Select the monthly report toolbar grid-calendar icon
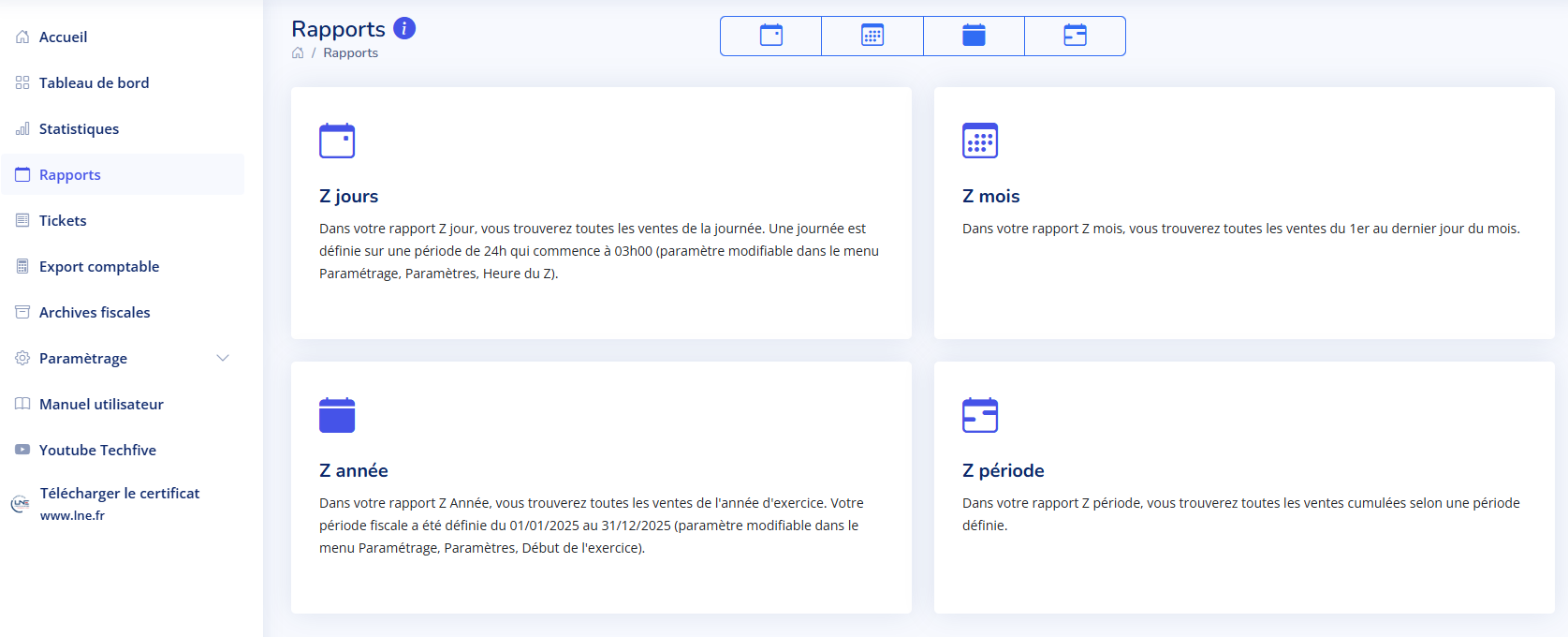This screenshot has width=1568, height=637. click(x=872, y=36)
